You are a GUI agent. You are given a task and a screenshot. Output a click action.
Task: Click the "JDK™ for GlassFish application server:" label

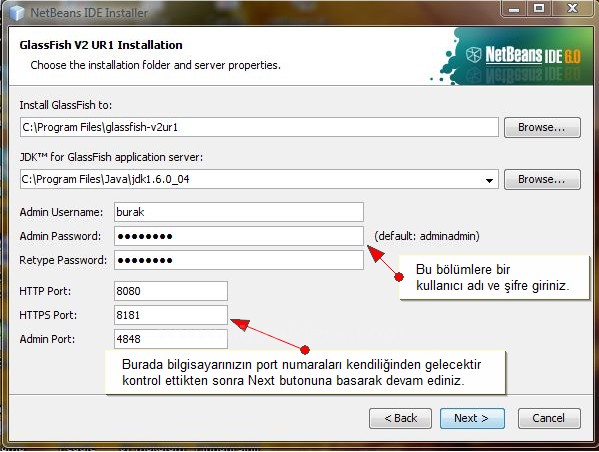click(111, 157)
